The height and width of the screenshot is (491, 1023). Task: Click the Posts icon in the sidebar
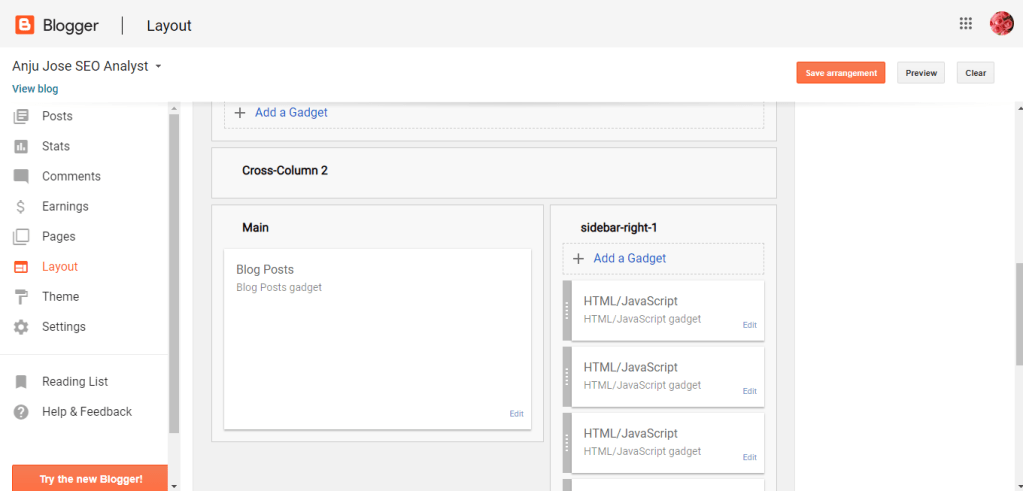(21, 116)
